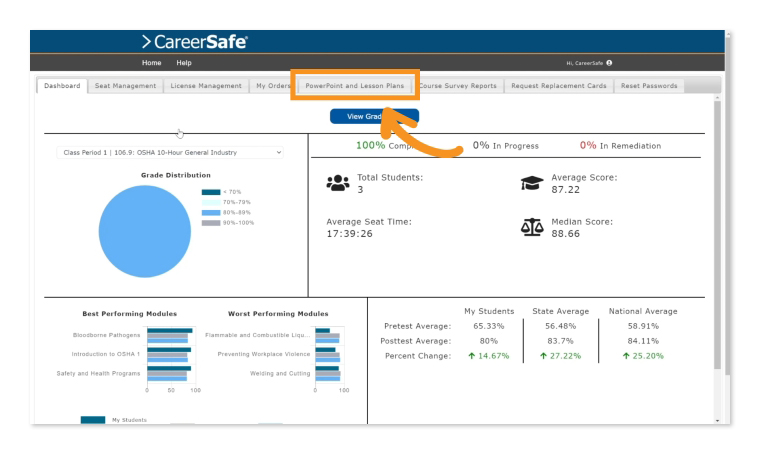This screenshot has width=760, height=454.
Task: Click the CareerSafe logo
Action: tap(194, 42)
